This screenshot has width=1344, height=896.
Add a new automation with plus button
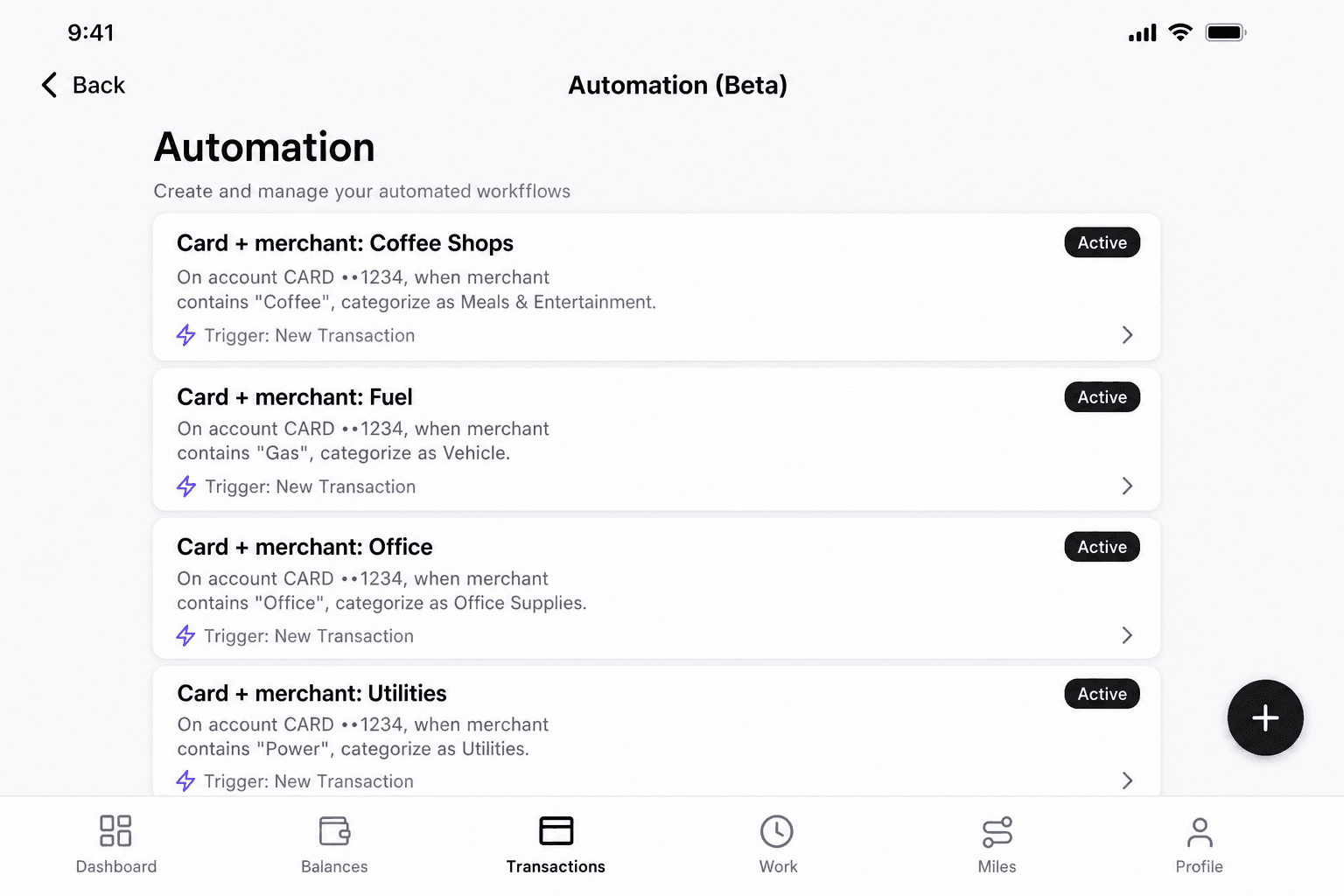pos(1265,717)
